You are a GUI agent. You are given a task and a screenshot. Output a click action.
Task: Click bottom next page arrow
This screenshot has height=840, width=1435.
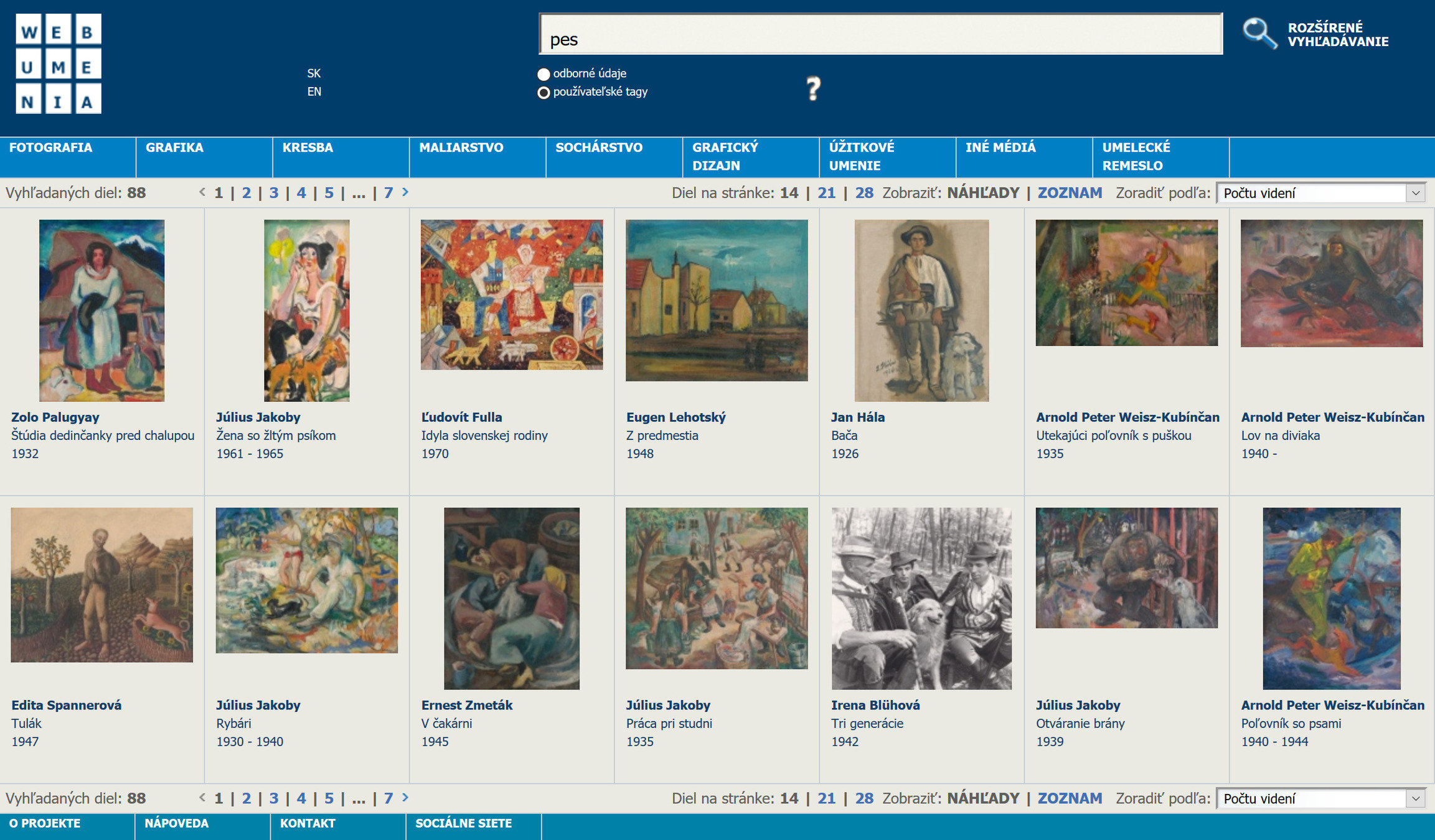405,797
